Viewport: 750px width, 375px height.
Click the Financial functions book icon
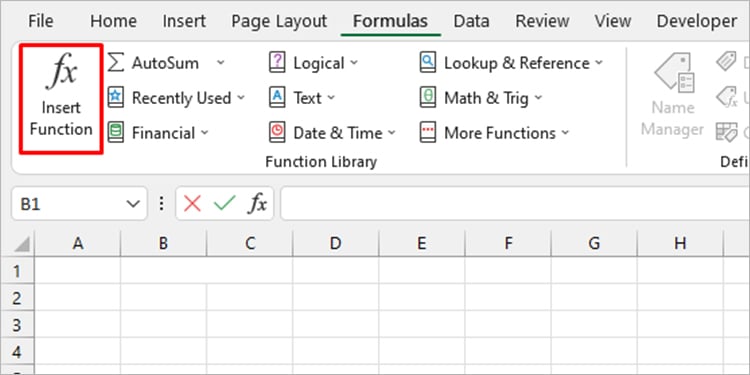(x=116, y=132)
